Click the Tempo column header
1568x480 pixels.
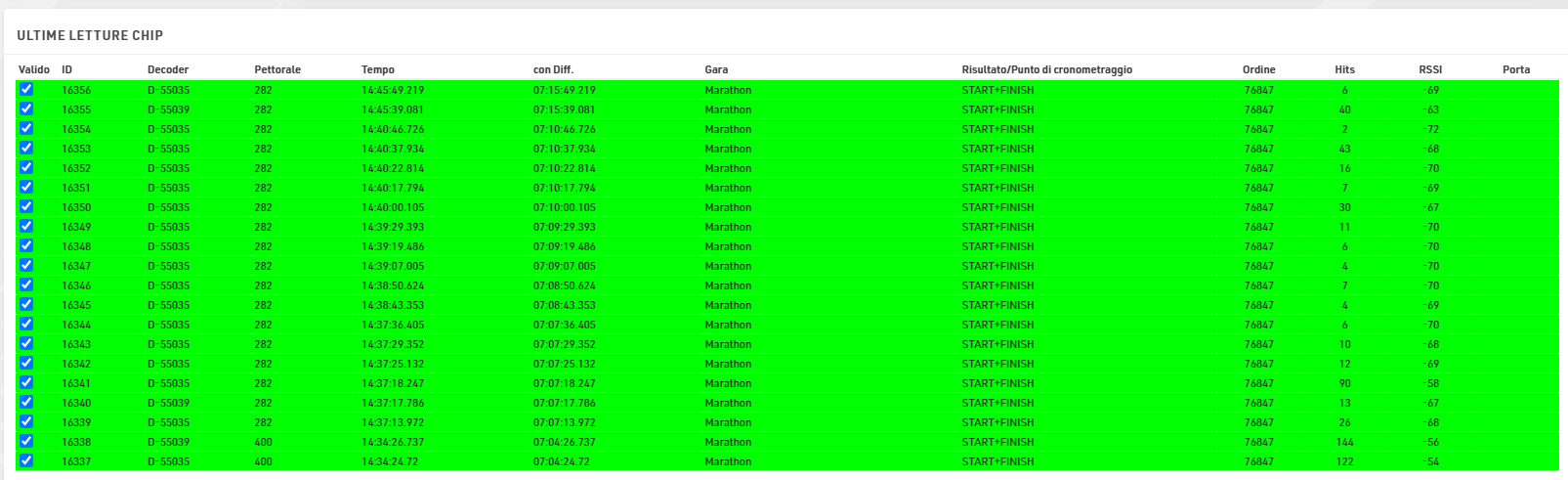tap(378, 69)
